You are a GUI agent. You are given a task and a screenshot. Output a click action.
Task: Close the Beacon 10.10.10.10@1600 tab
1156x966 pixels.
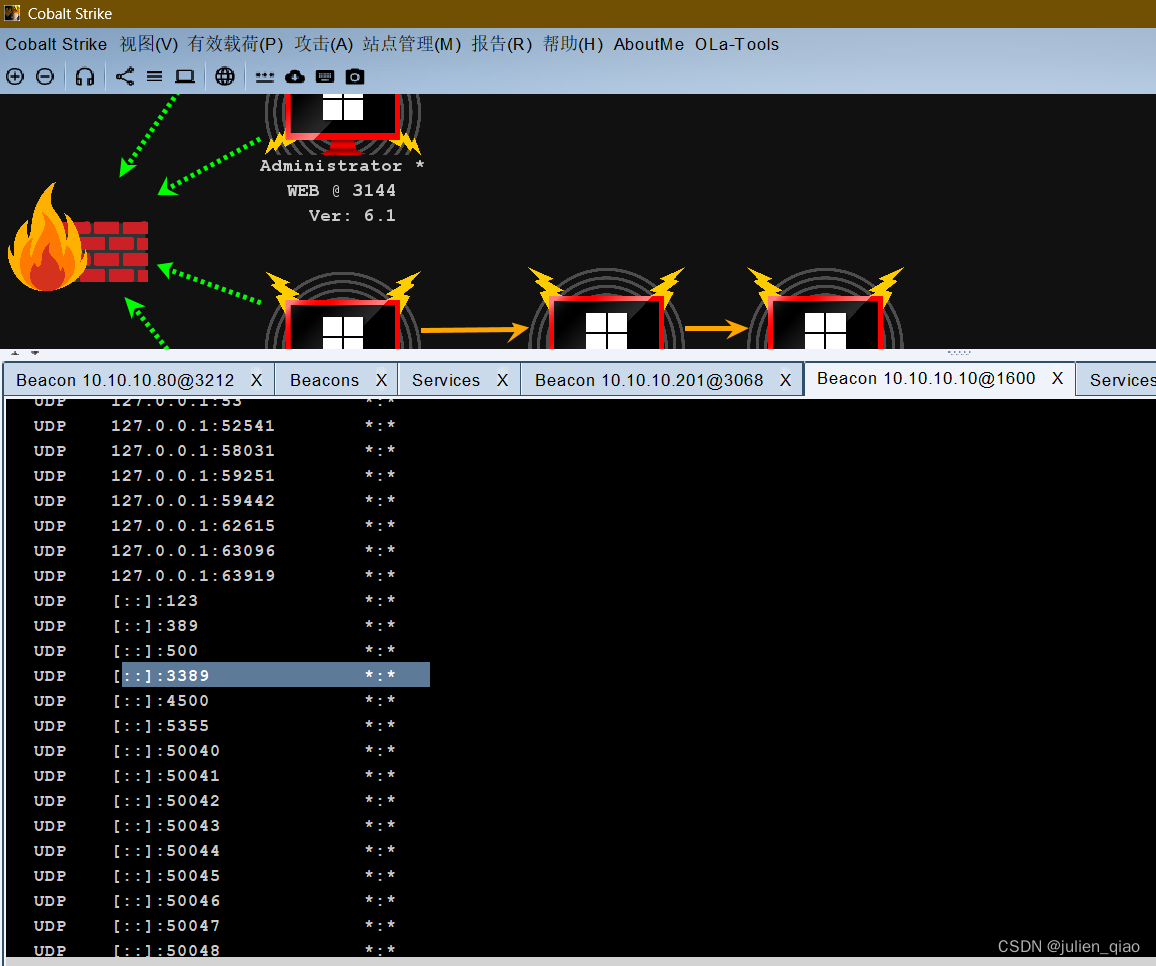1057,378
